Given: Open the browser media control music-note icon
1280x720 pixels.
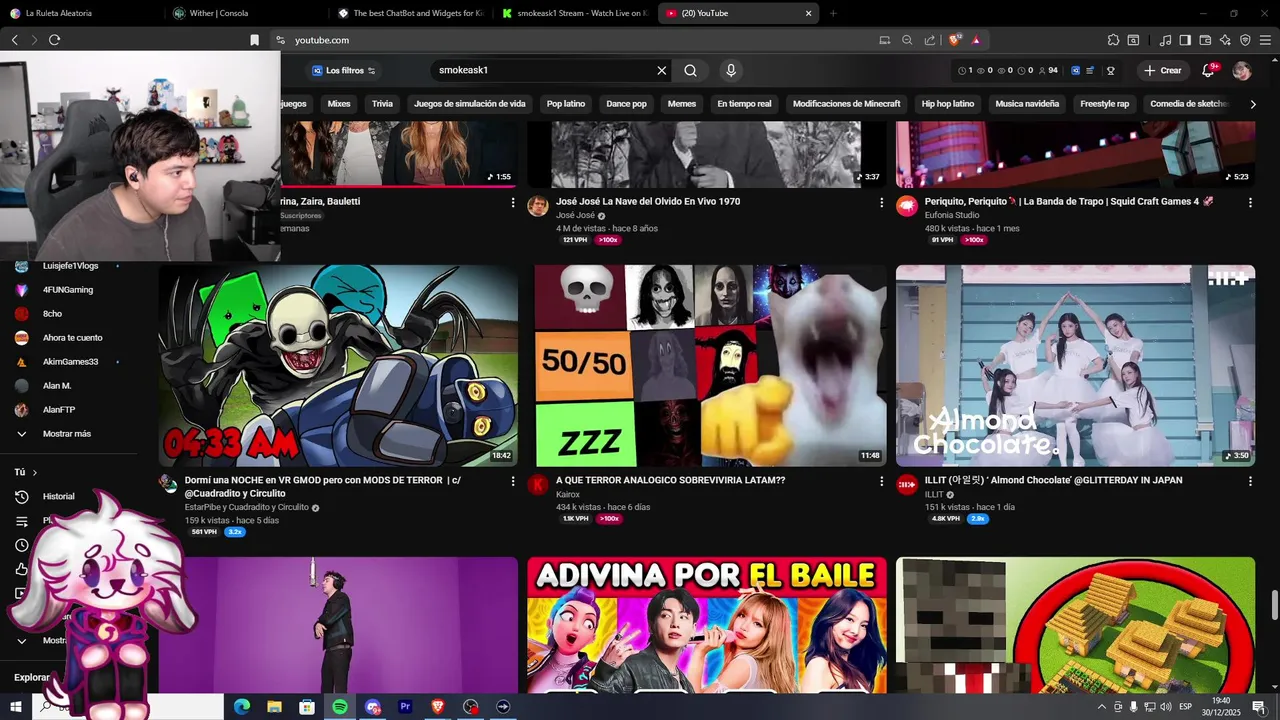Looking at the screenshot, I should point(1165,40).
